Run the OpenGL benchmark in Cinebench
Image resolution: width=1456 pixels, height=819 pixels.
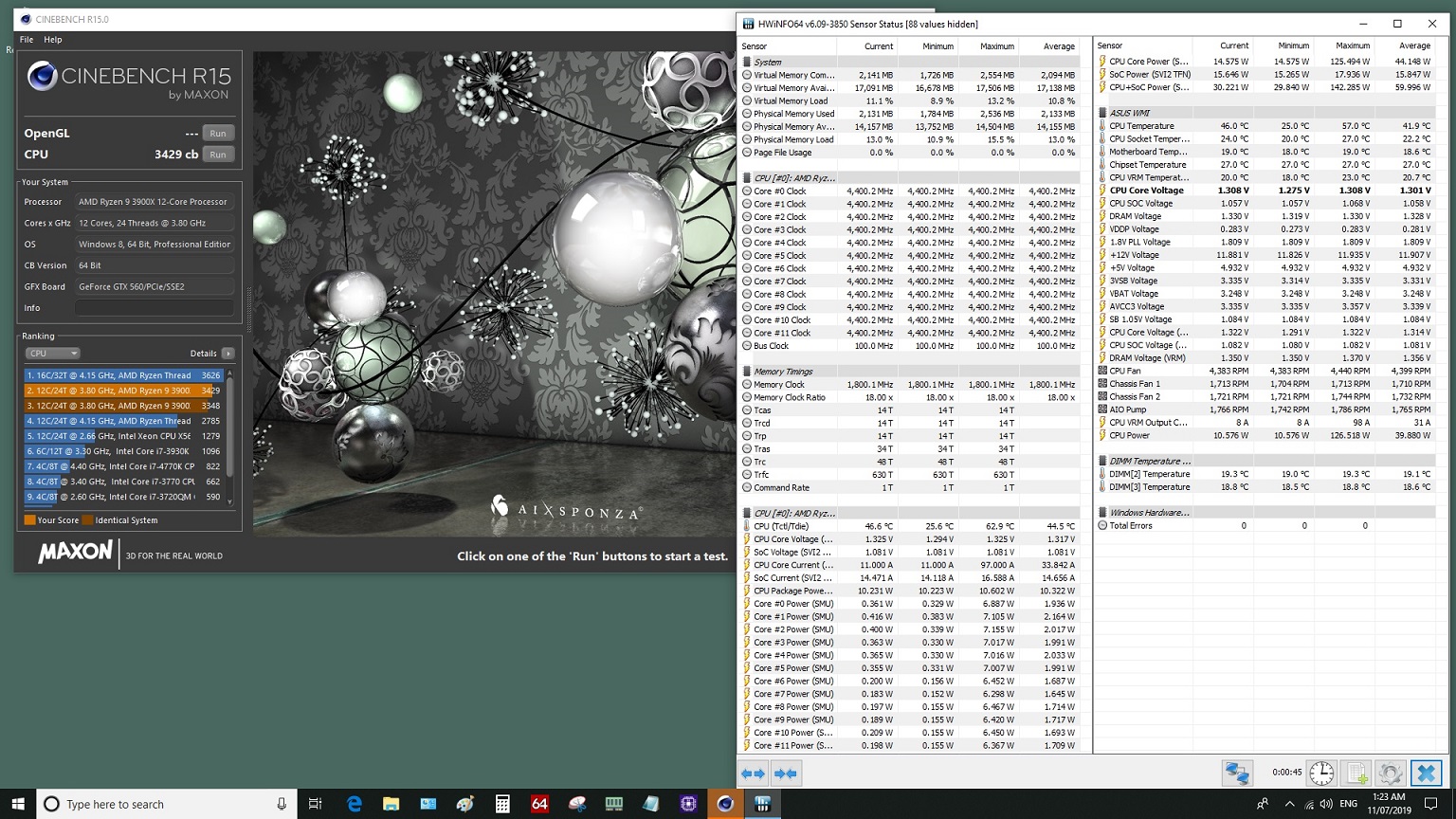tap(218, 134)
